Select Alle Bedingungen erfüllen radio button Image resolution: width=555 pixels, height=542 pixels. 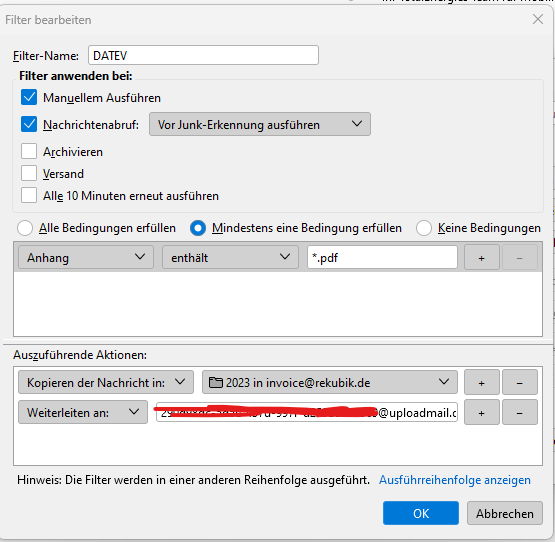coord(25,228)
